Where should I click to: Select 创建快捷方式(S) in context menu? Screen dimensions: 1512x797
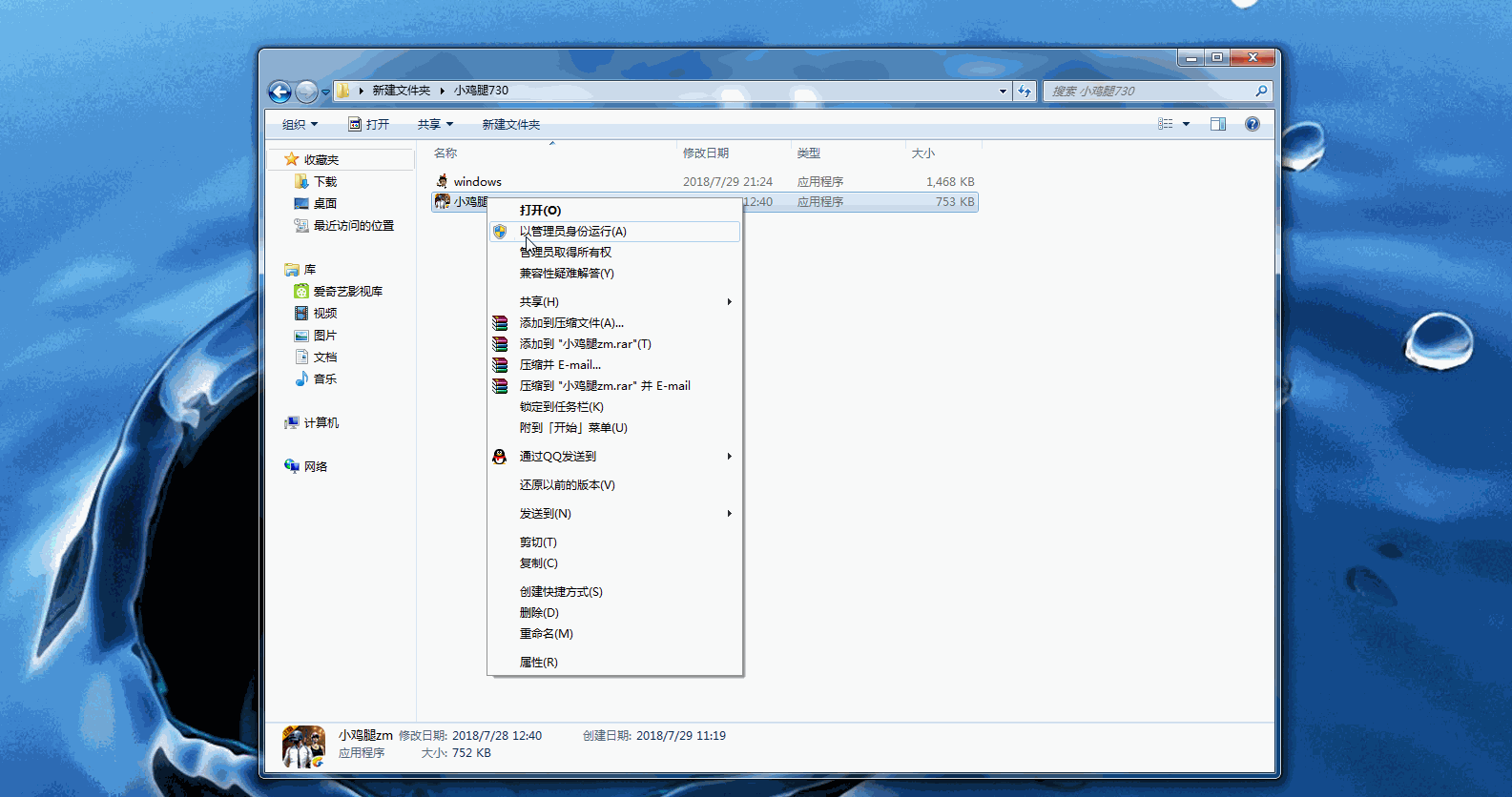pos(561,592)
